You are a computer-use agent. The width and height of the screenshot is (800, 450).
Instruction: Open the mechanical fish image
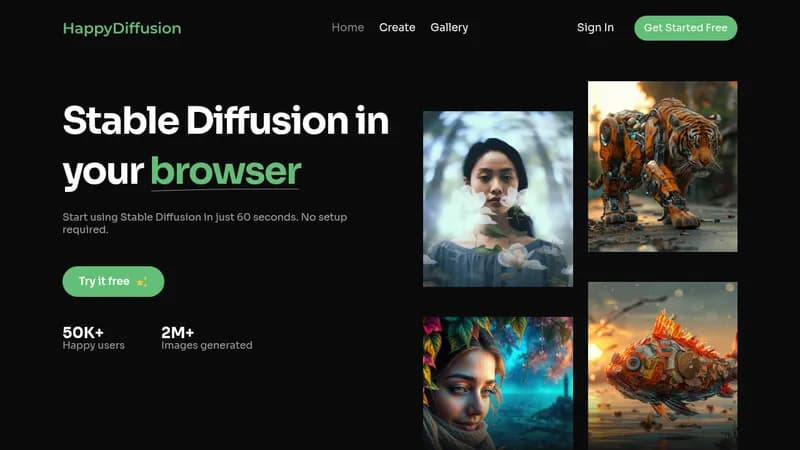point(663,366)
